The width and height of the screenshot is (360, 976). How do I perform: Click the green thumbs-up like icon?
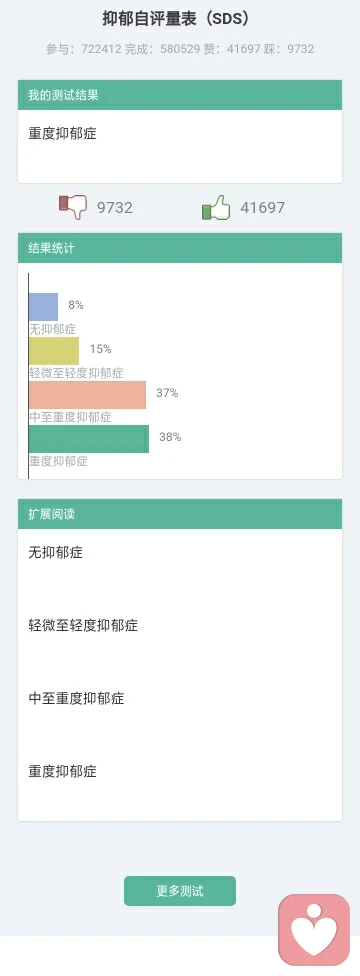tap(216, 207)
